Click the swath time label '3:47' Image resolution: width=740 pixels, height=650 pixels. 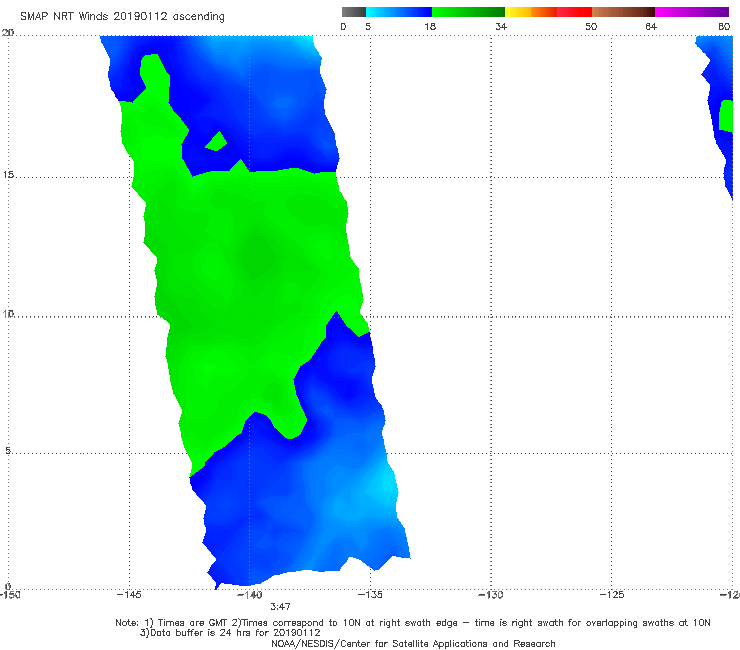280,607
